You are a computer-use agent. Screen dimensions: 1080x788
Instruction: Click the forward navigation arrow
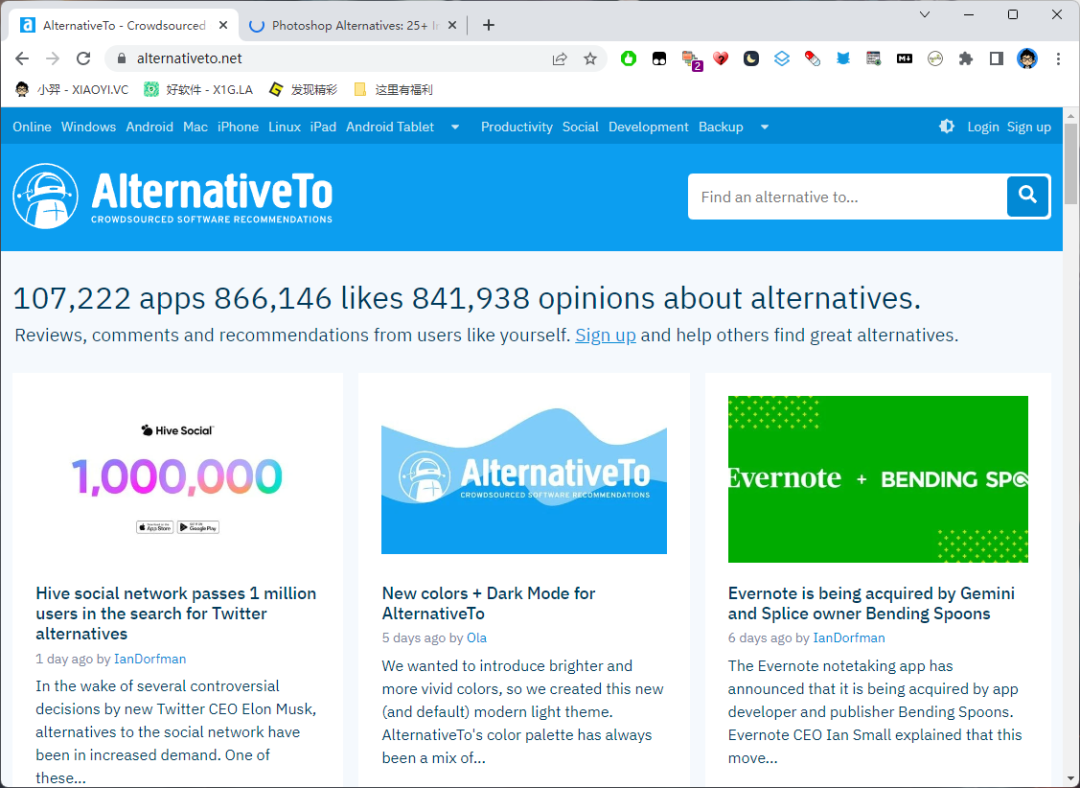click(52, 59)
